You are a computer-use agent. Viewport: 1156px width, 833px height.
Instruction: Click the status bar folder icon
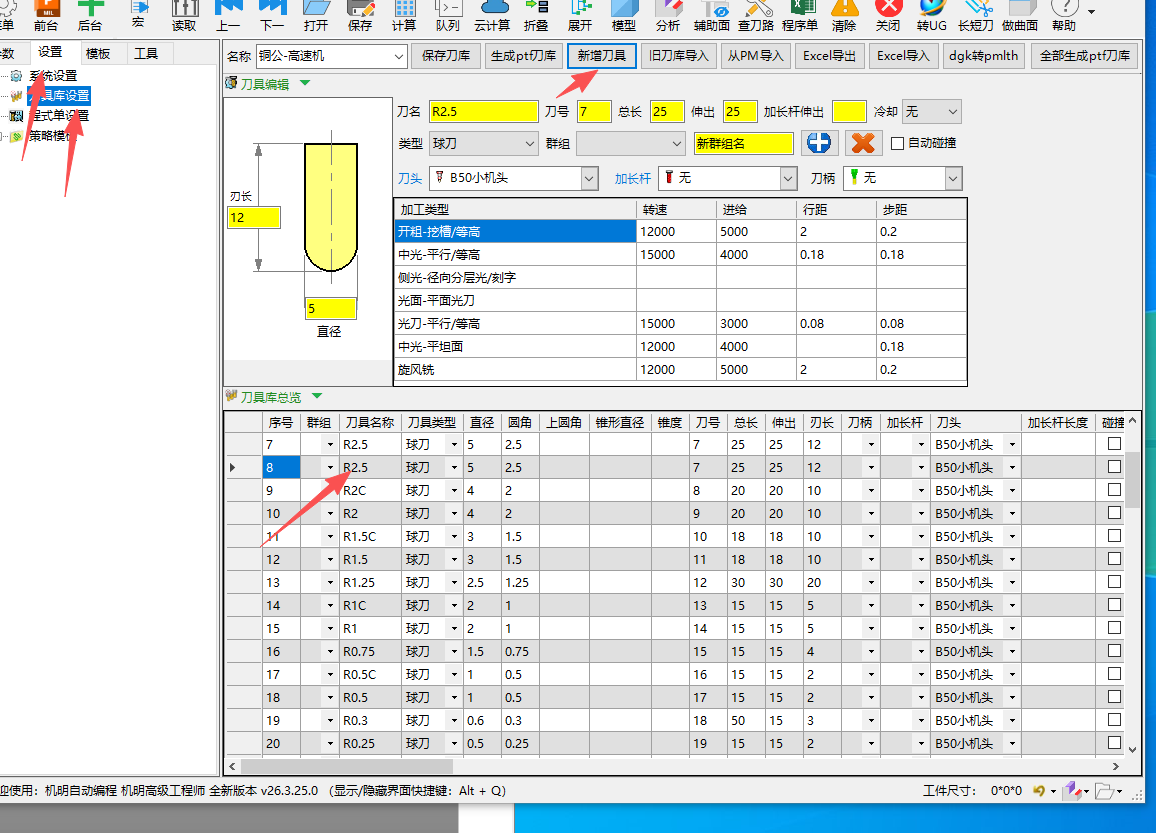coord(1104,791)
